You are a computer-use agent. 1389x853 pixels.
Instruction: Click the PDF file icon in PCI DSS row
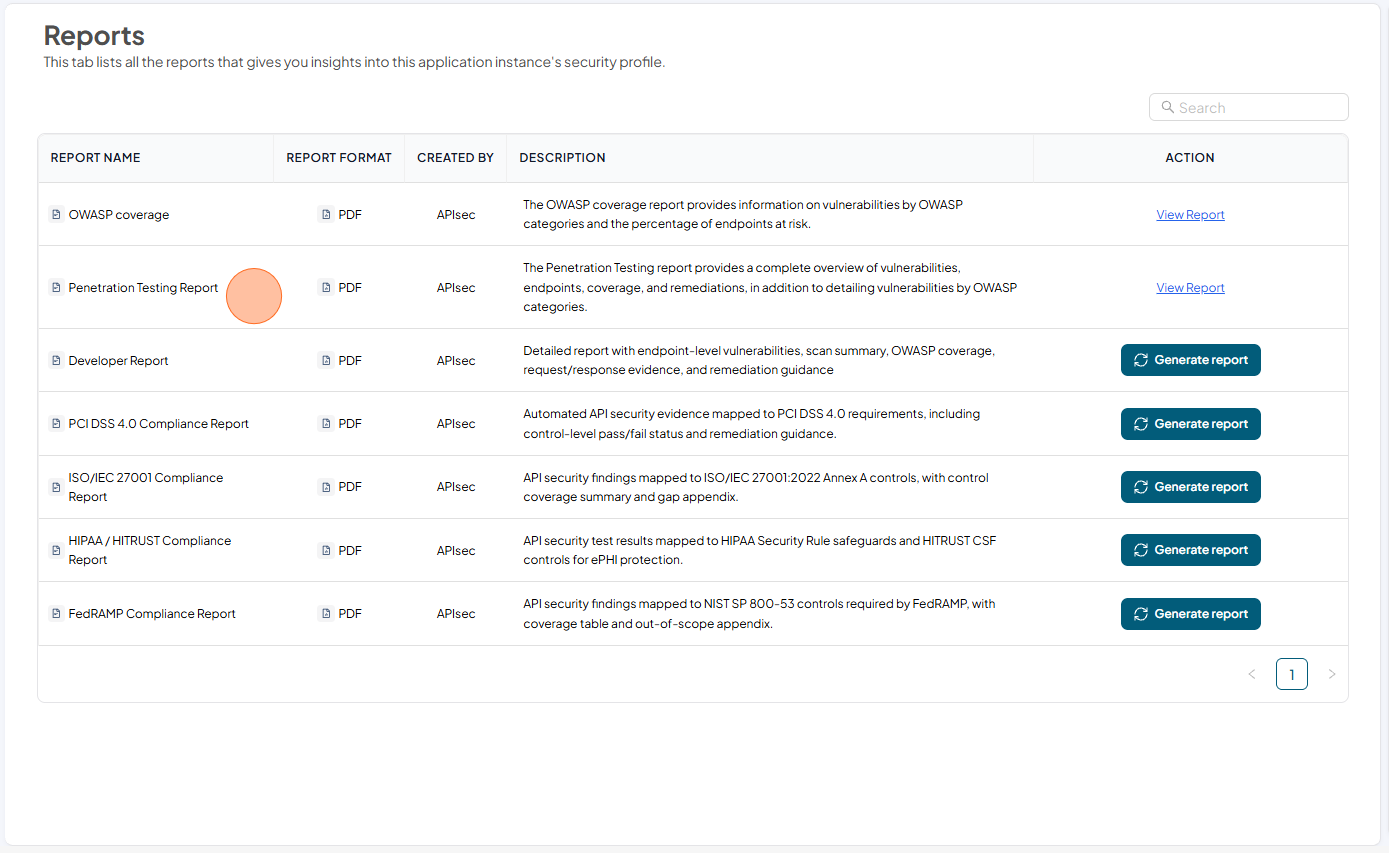click(325, 423)
